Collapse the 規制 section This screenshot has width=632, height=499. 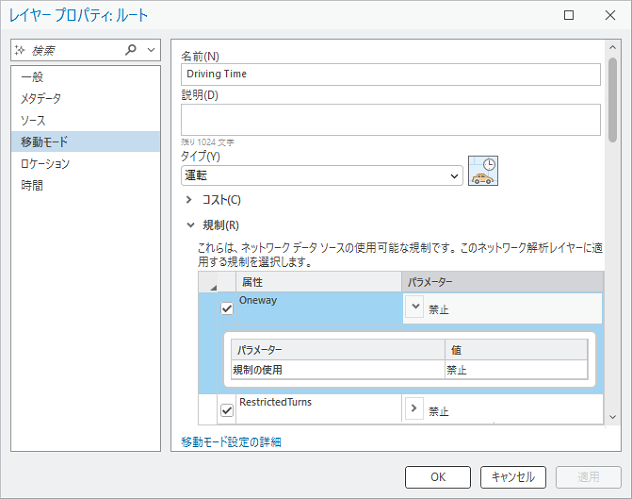(190, 225)
